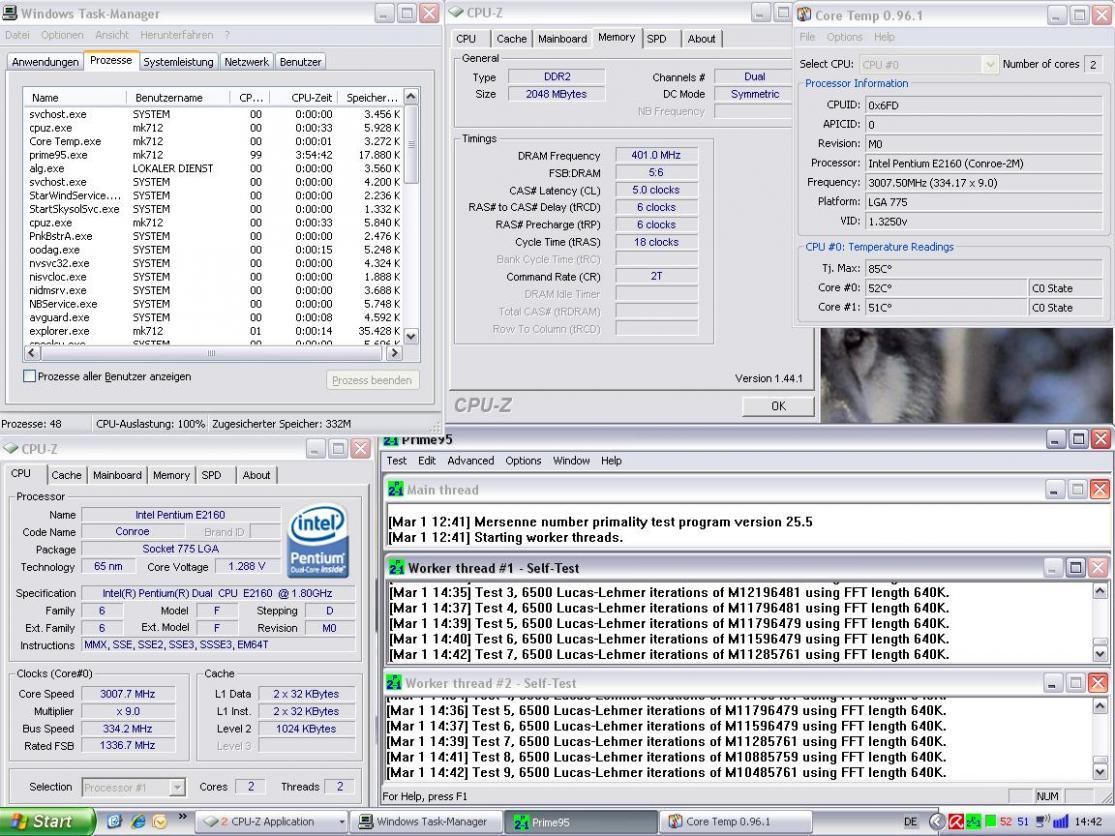Image resolution: width=1115 pixels, height=836 pixels.
Task: Sort processes by CPU-Zeit column header
Action: click(304, 97)
